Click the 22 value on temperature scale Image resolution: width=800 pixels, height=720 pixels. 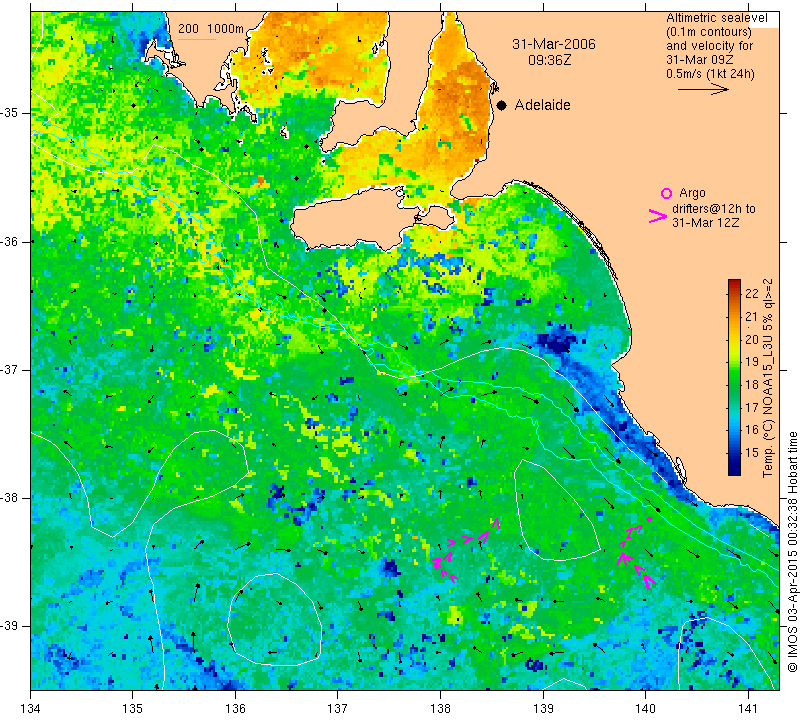[752, 293]
